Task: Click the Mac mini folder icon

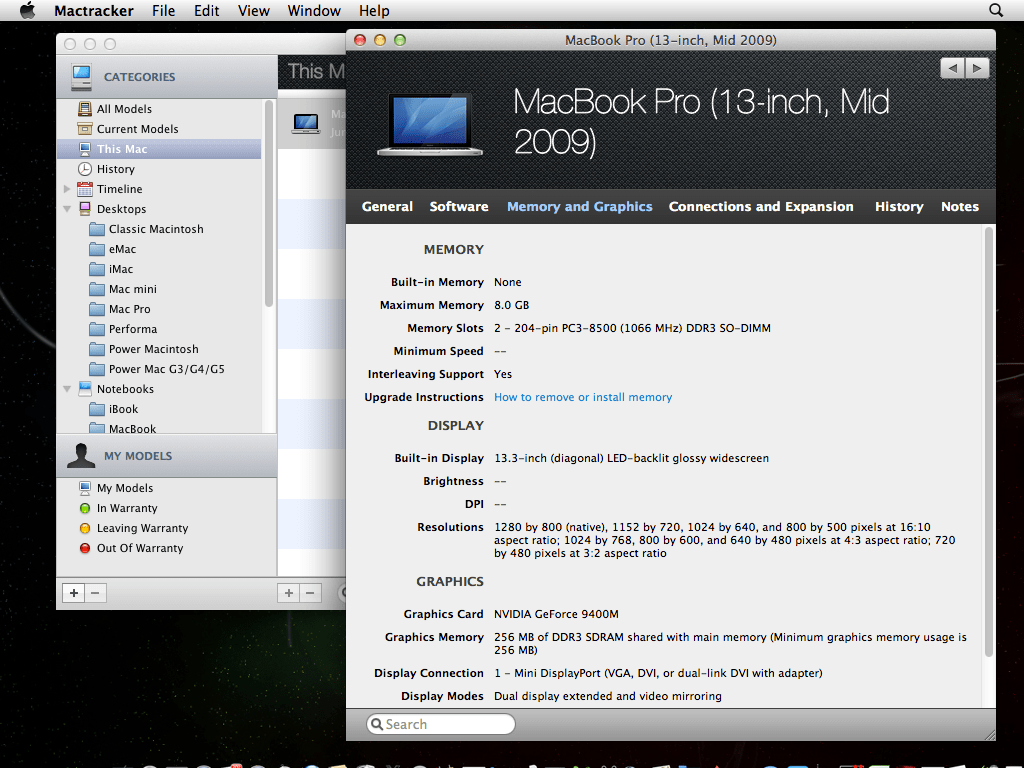Action: pos(97,289)
